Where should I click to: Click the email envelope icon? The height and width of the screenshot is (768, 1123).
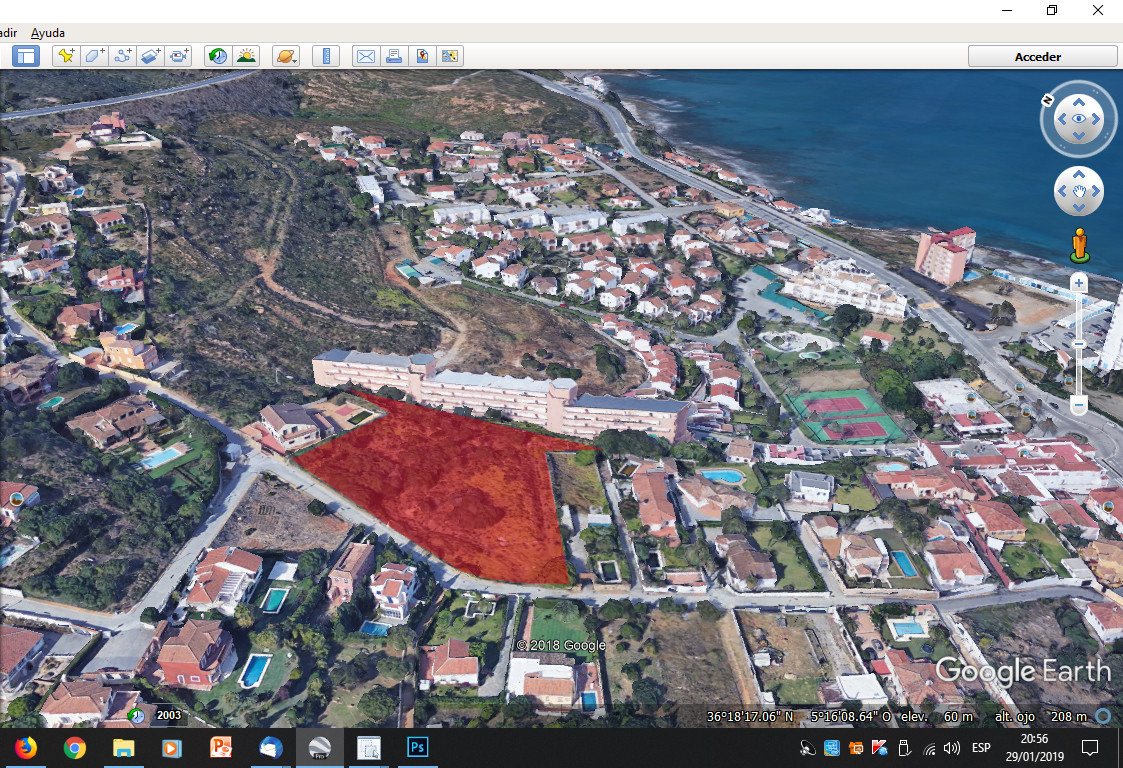(366, 56)
